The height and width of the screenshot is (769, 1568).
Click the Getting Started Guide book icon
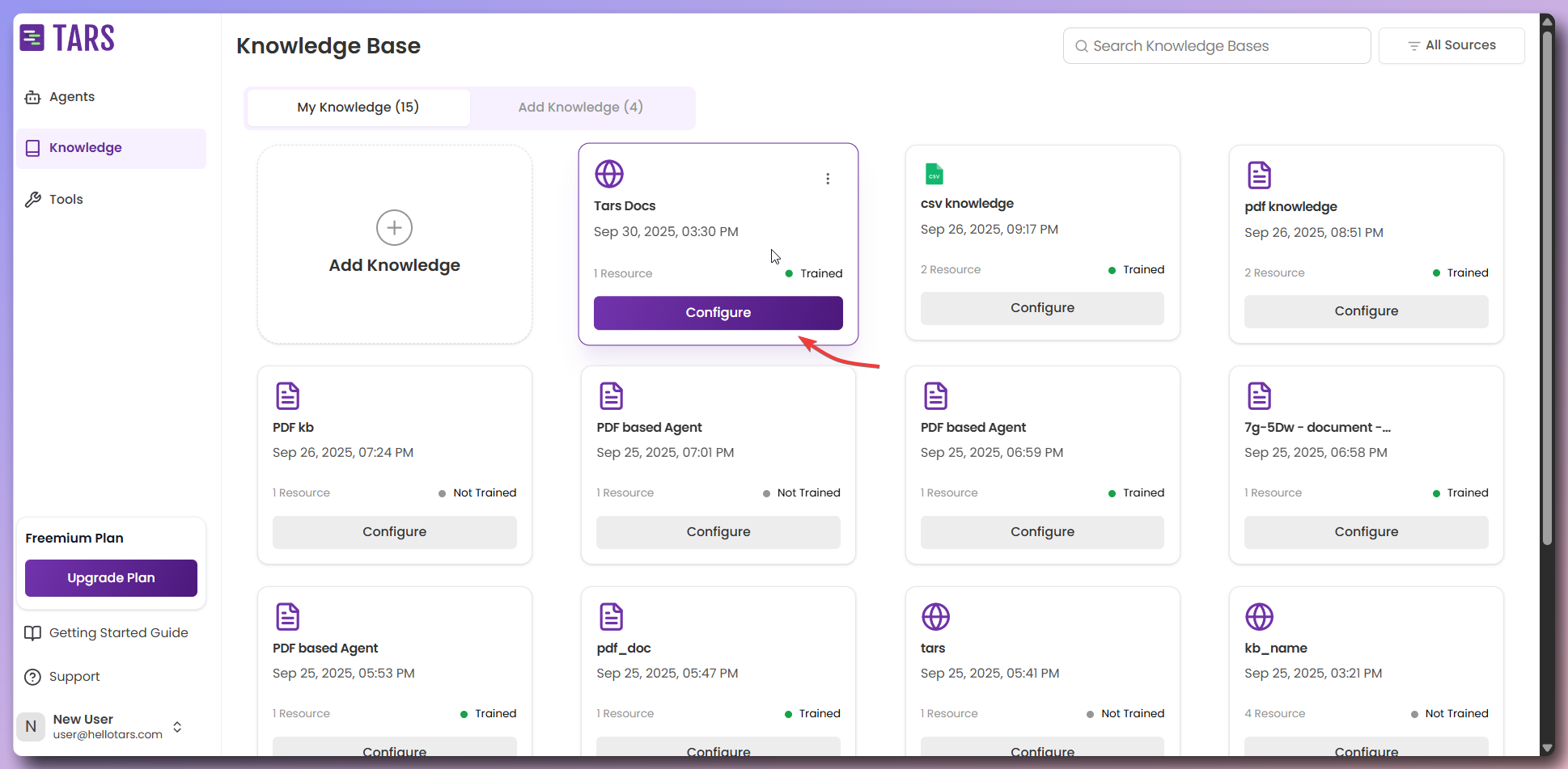click(32, 633)
